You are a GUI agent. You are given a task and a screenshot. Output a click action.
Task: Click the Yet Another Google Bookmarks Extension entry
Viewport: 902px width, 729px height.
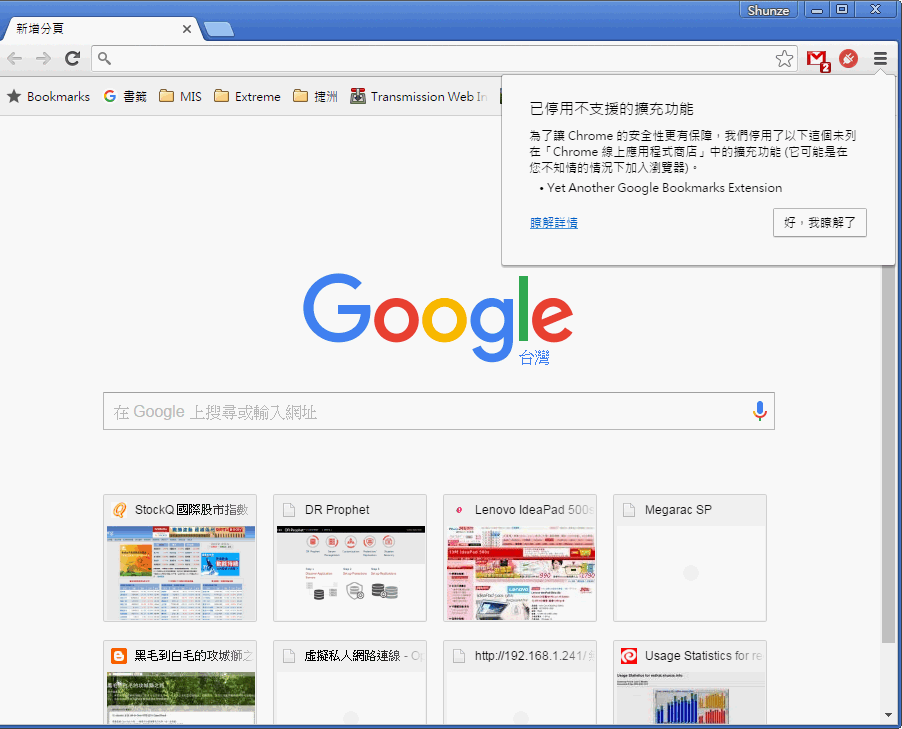tap(664, 188)
